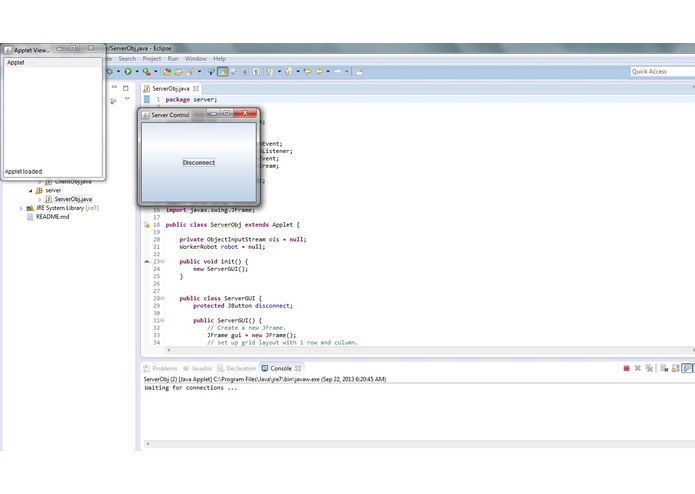
Task: Open the External Tools dropdown arrow
Action: pos(156,71)
